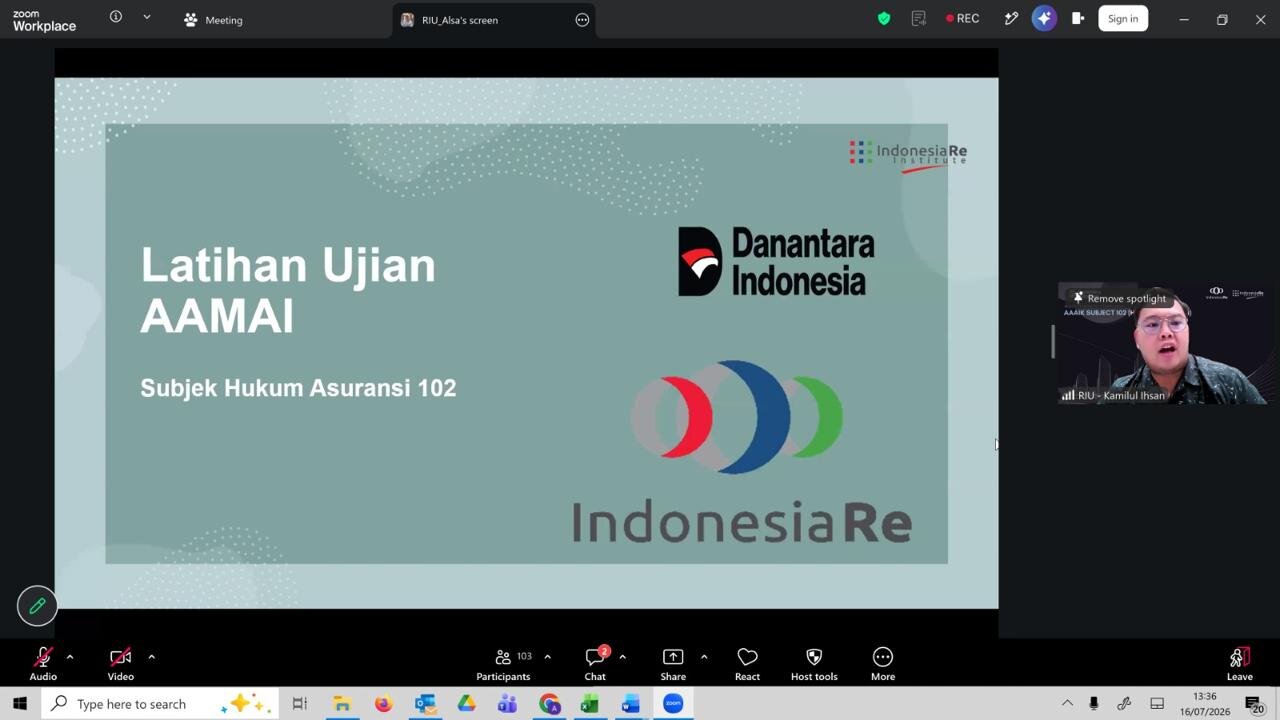Open meeting information icon
The width and height of the screenshot is (1280, 720).
point(116,17)
